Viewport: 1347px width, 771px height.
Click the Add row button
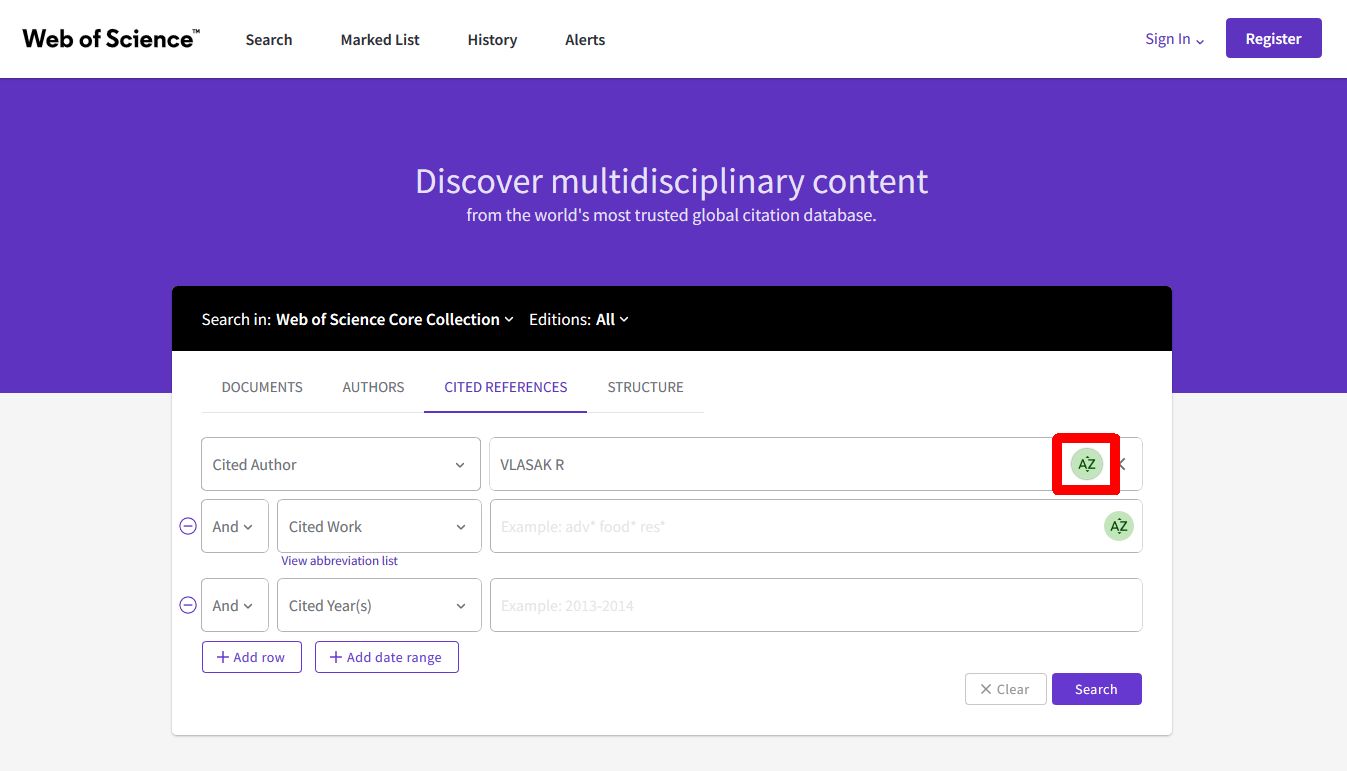pos(252,657)
